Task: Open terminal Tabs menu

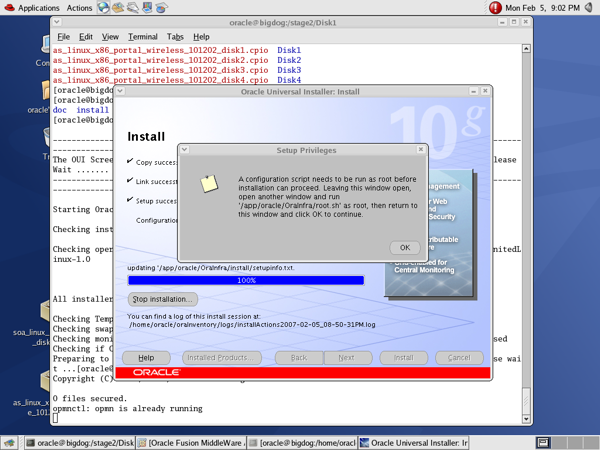Action: (x=175, y=37)
